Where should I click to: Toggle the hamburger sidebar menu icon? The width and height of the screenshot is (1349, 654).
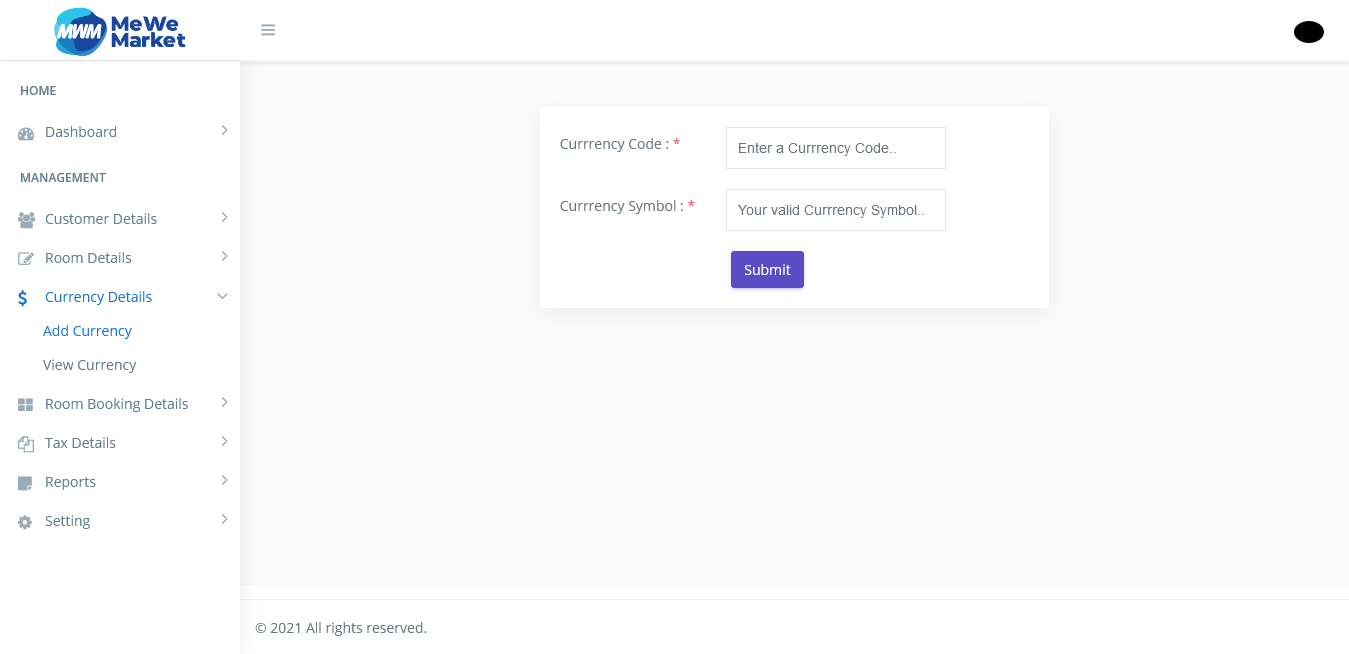click(268, 30)
